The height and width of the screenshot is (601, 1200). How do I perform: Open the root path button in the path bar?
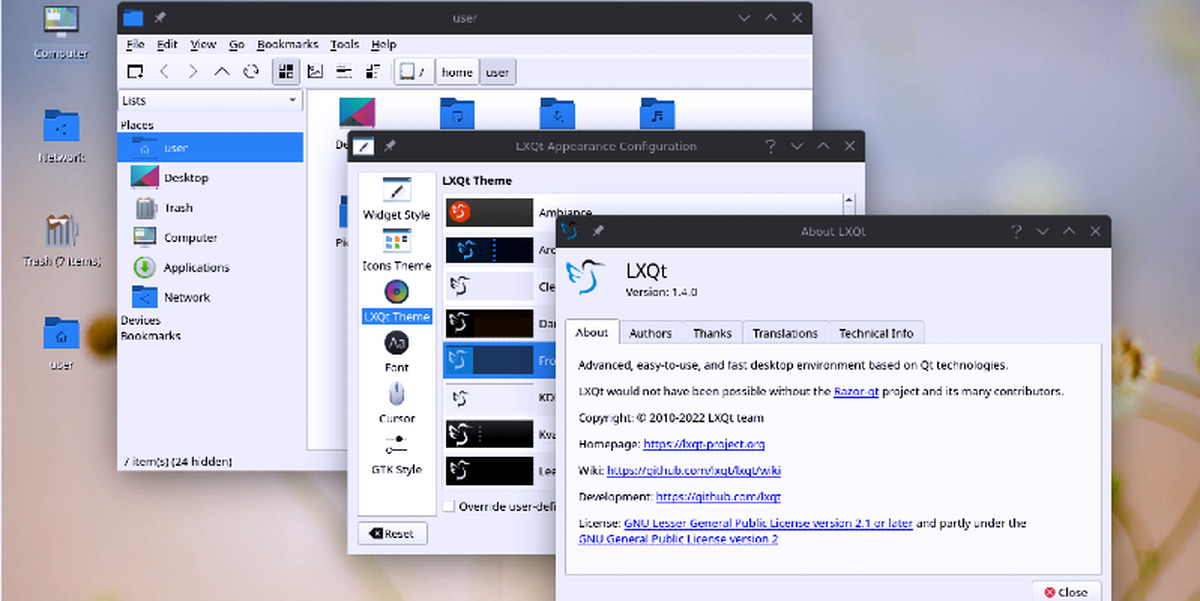click(x=412, y=72)
